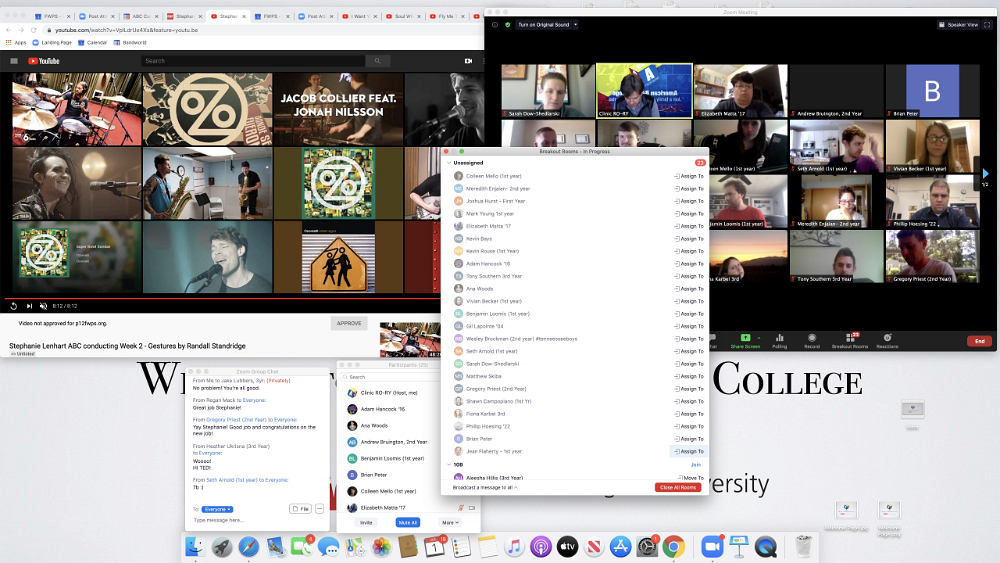Enter full screen in the Zoom window

[x=987, y=25]
